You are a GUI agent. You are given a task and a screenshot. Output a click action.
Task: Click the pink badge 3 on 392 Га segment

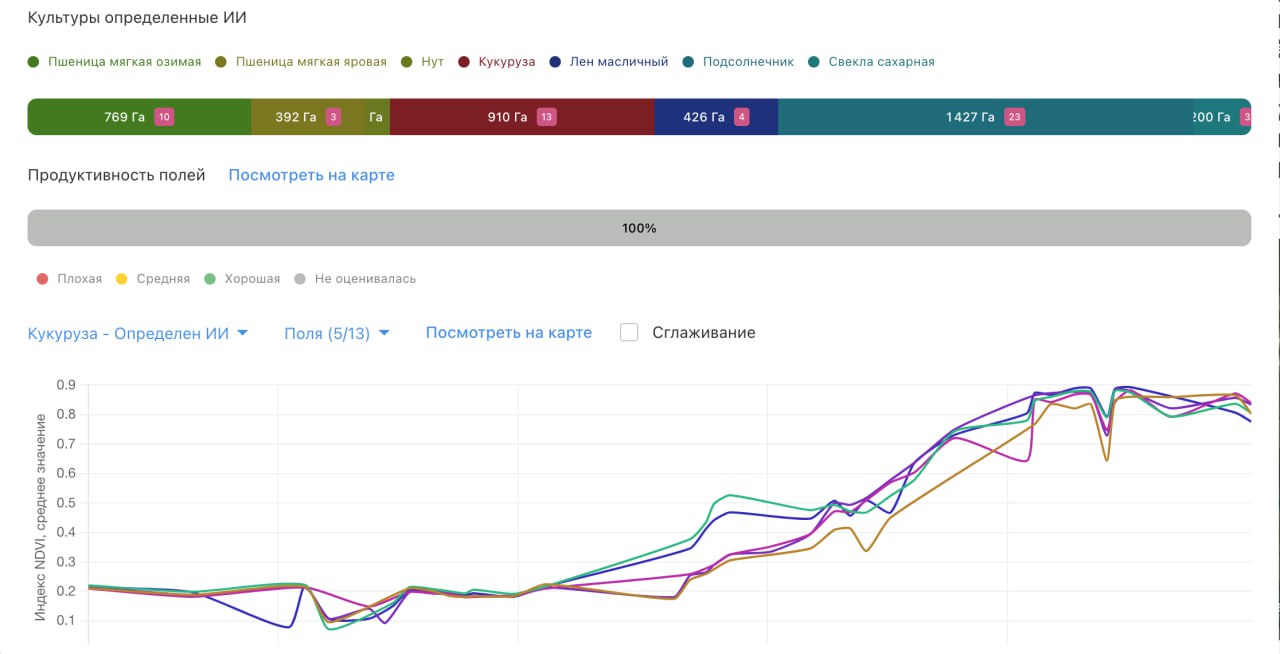[x=333, y=117]
